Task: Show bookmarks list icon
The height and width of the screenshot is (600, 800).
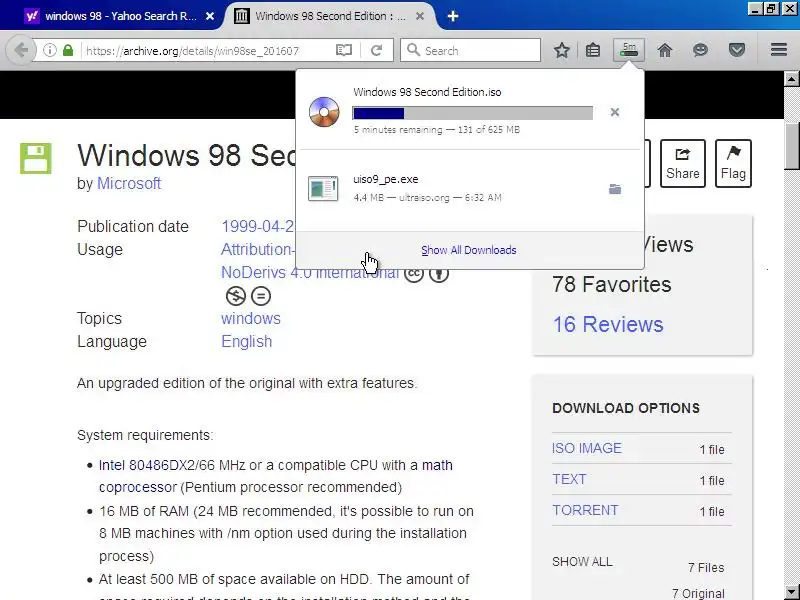Action: (x=593, y=51)
